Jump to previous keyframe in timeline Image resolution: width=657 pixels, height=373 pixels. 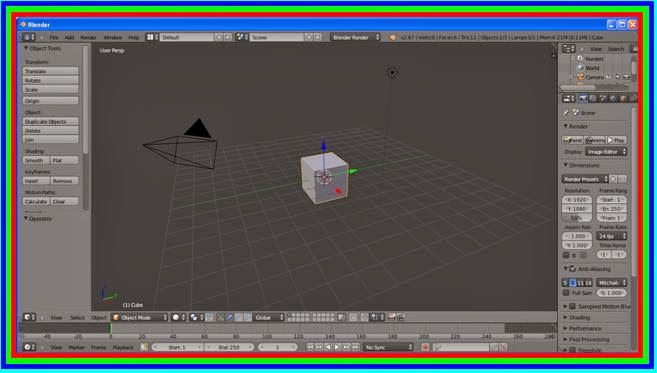click(319, 347)
